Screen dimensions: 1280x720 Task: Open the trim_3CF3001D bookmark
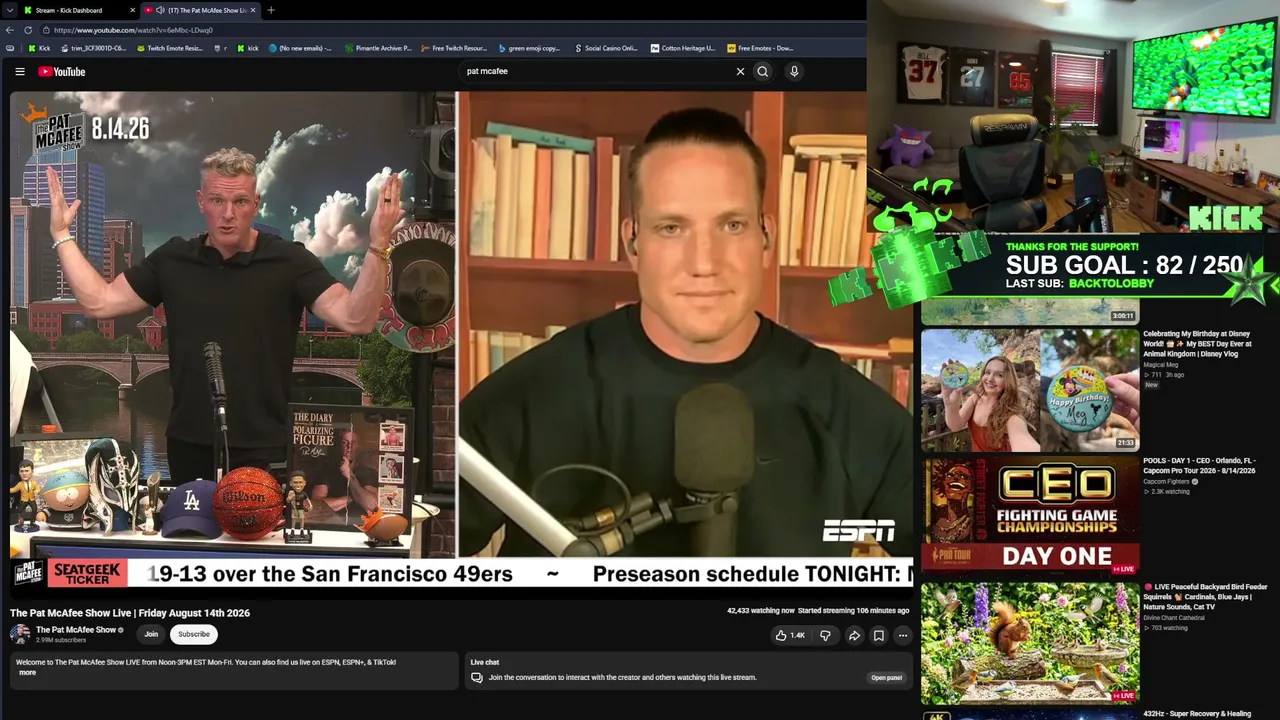click(x=93, y=48)
